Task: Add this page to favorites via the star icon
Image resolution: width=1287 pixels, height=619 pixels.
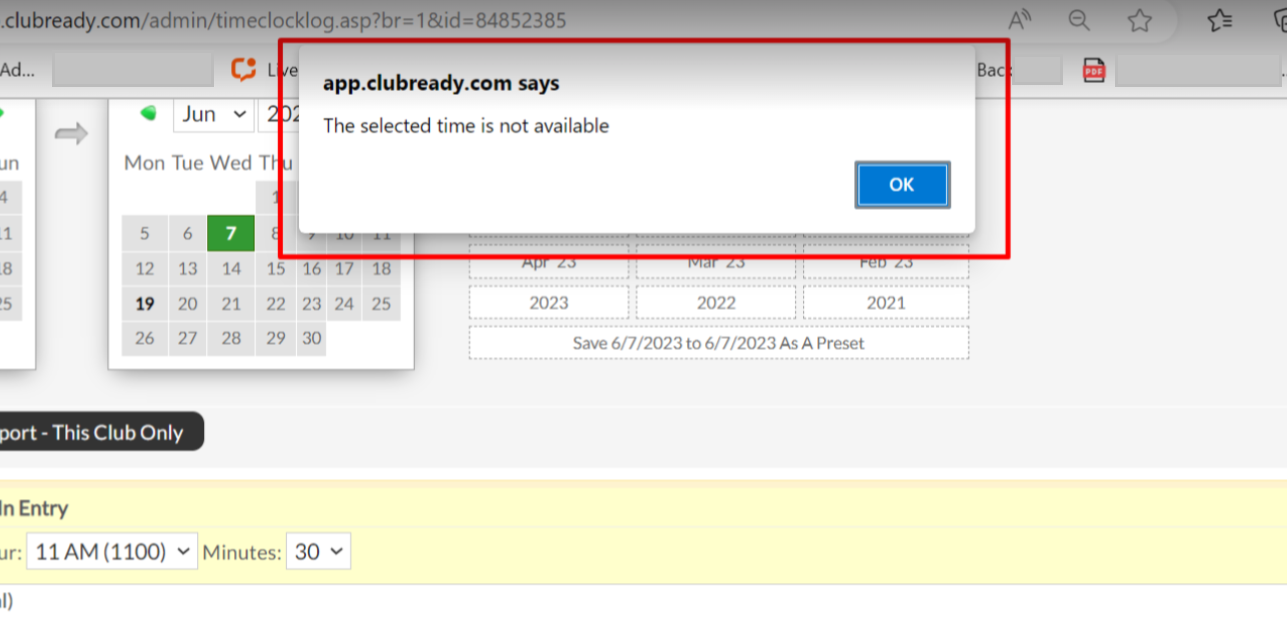Action: (x=1140, y=20)
